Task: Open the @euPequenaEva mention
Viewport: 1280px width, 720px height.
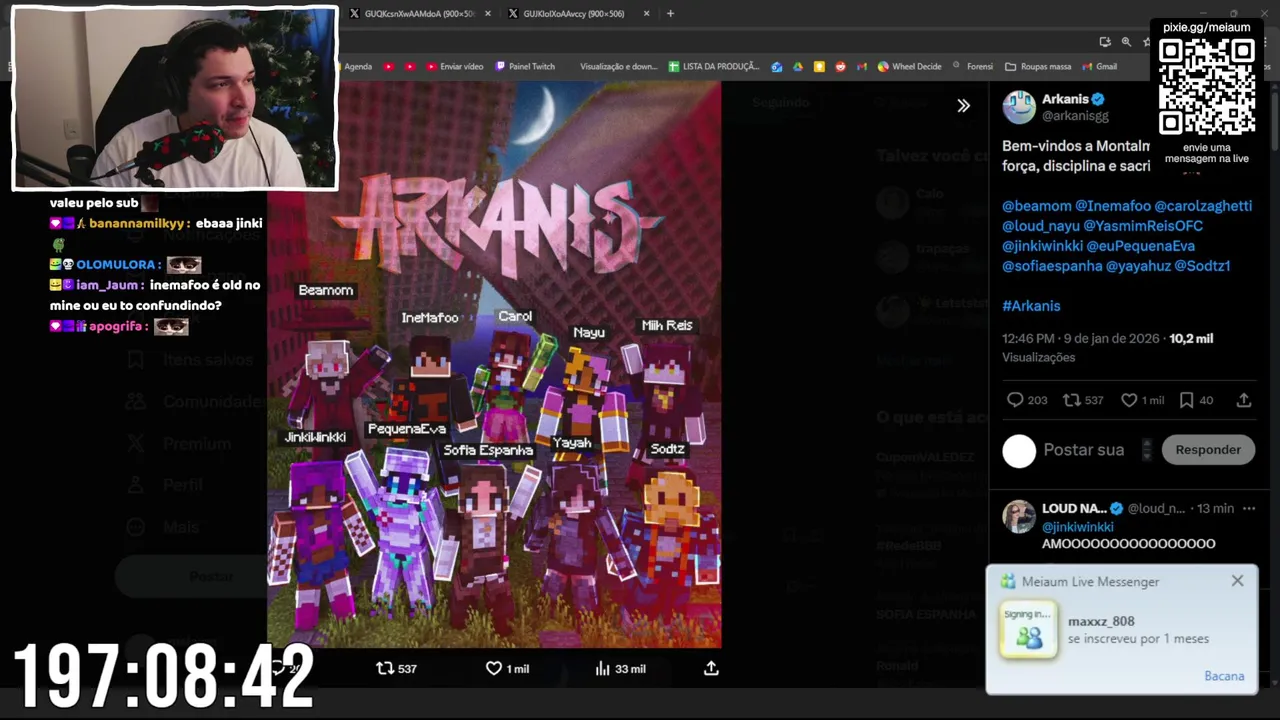Action: pyautogui.click(x=1141, y=246)
